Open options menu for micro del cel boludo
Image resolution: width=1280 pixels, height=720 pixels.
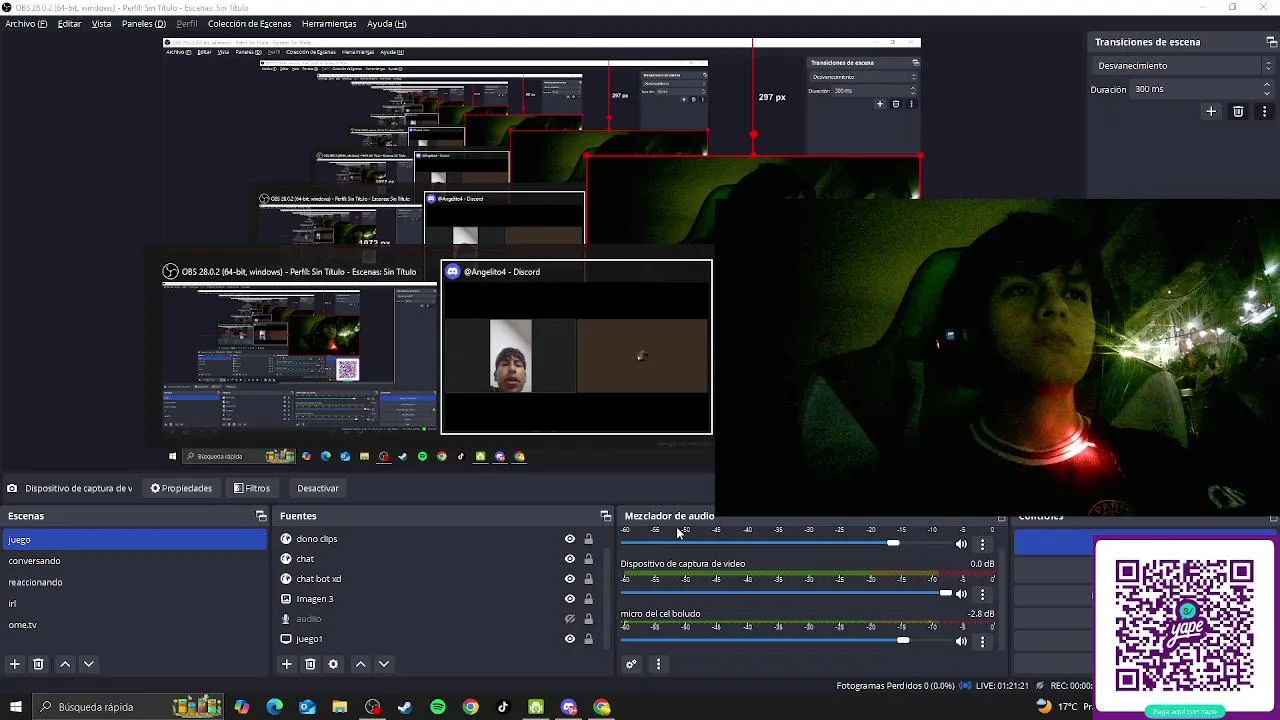(x=982, y=641)
